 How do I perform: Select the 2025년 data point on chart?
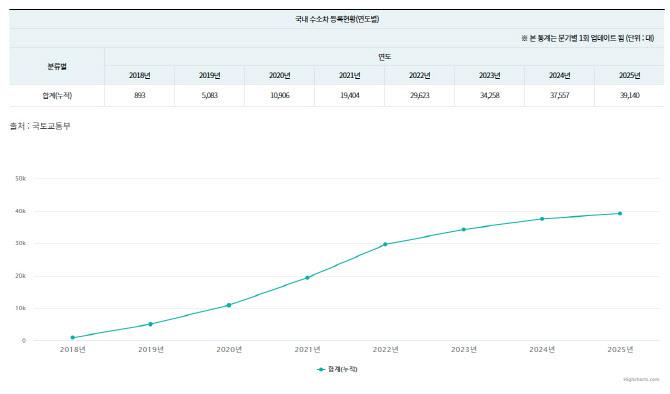(620, 213)
